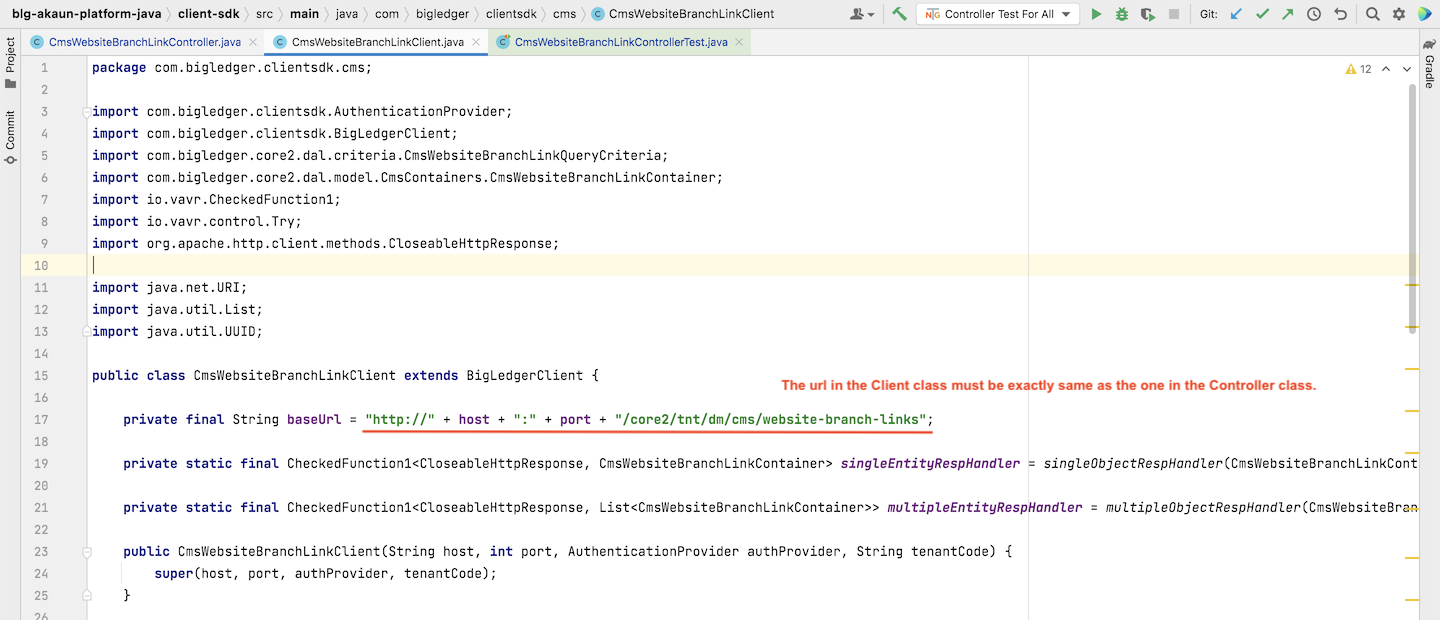Open CmsWebsiteBranchLinkControllerTest.java tab
Viewport: 1440px width, 620px height.
pos(620,43)
